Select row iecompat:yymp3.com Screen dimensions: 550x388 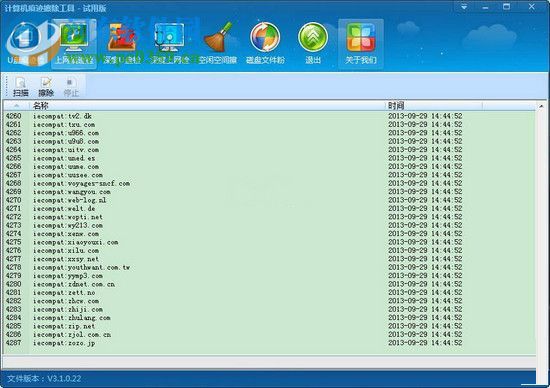click(269, 276)
